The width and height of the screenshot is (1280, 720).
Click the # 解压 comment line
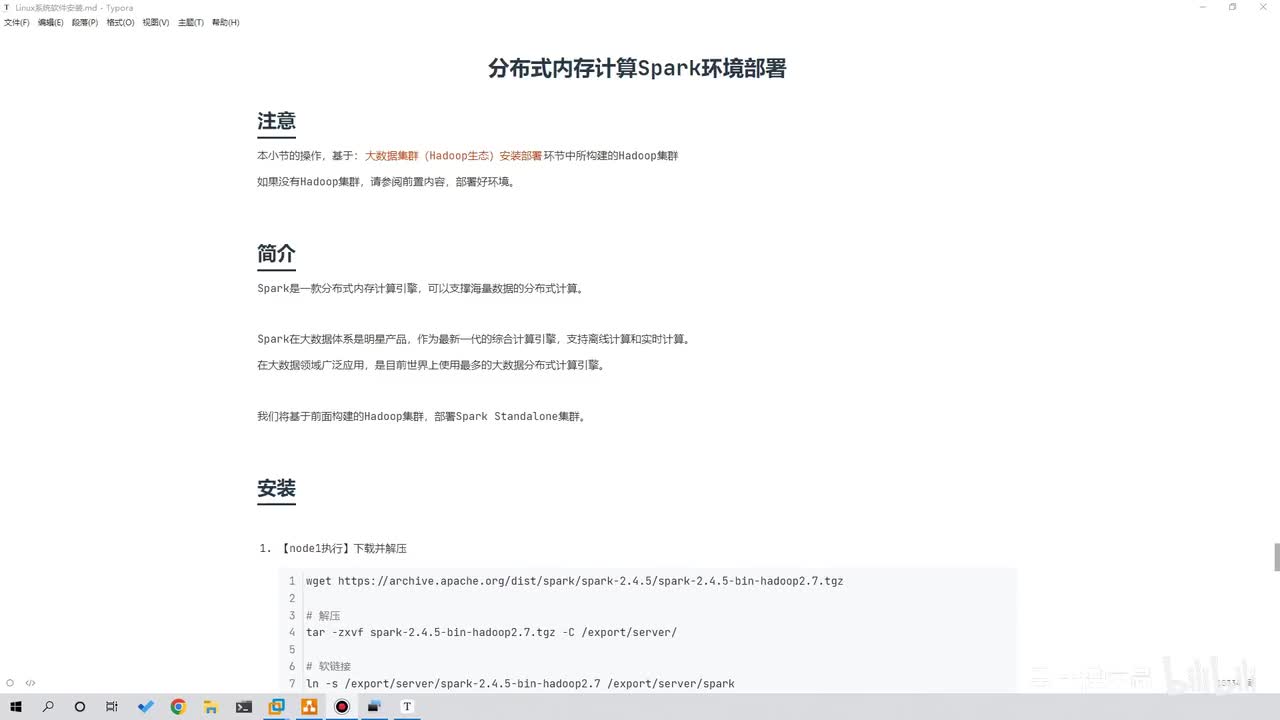(x=323, y=615)
